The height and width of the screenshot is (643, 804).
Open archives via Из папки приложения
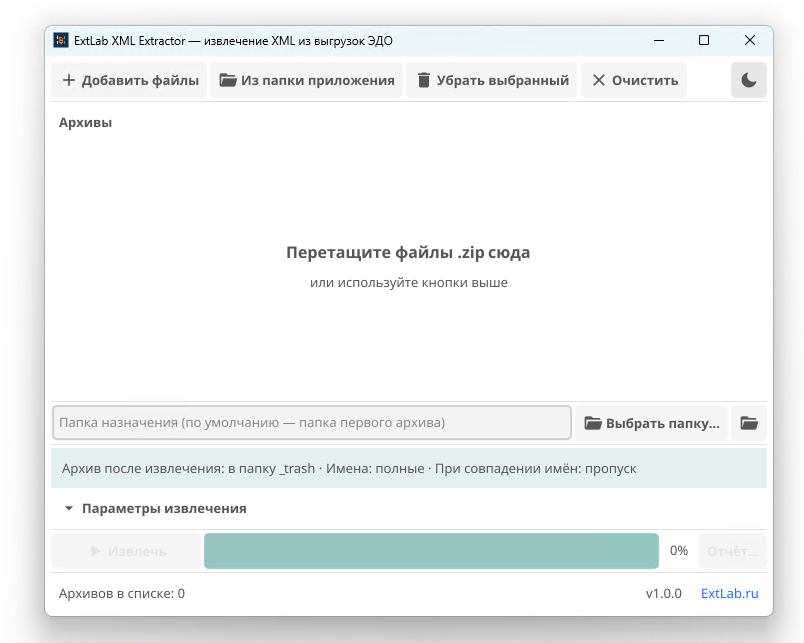tap(307, 80)
